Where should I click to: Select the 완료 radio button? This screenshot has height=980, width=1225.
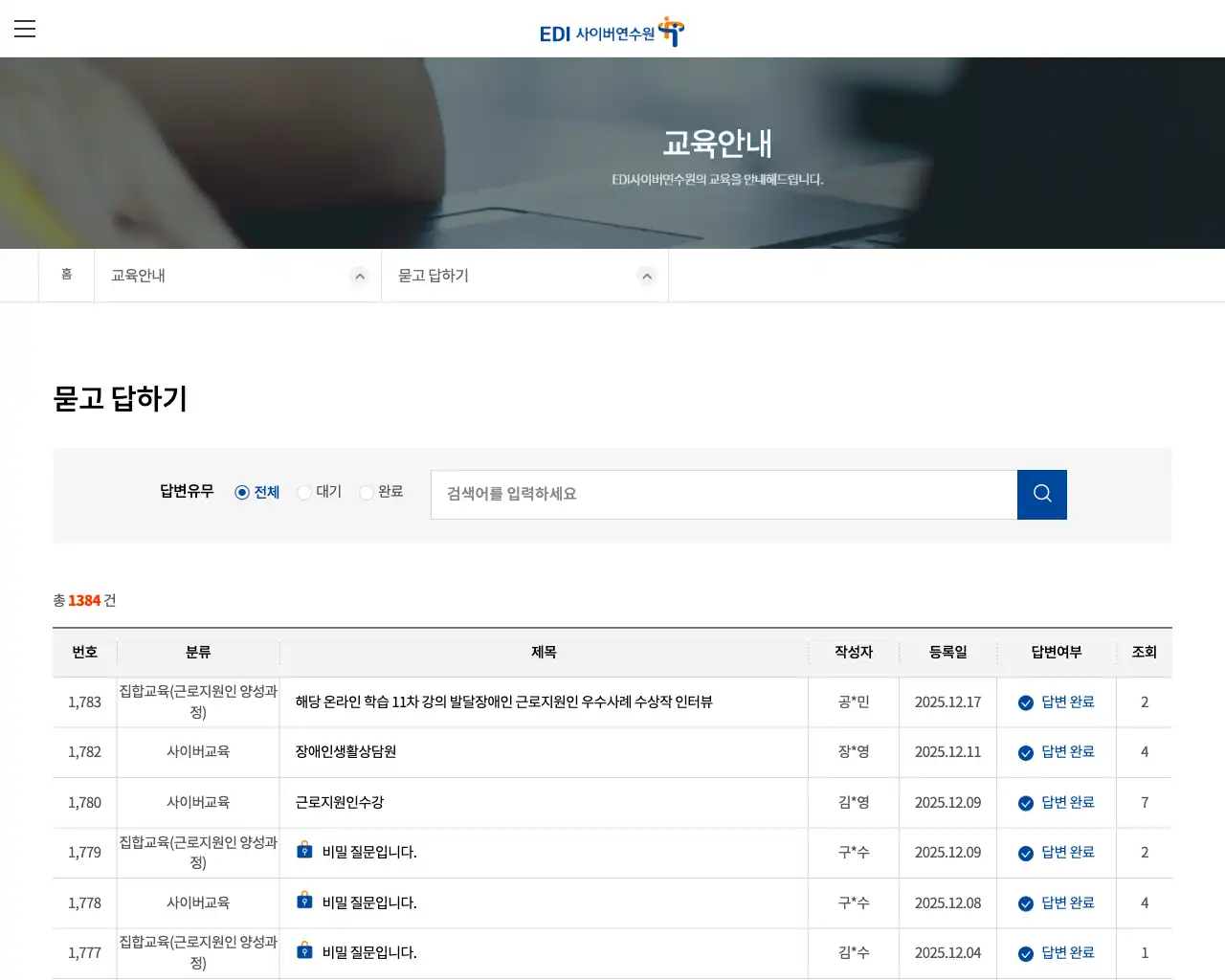pyautogui.click(x=367, y=492)
